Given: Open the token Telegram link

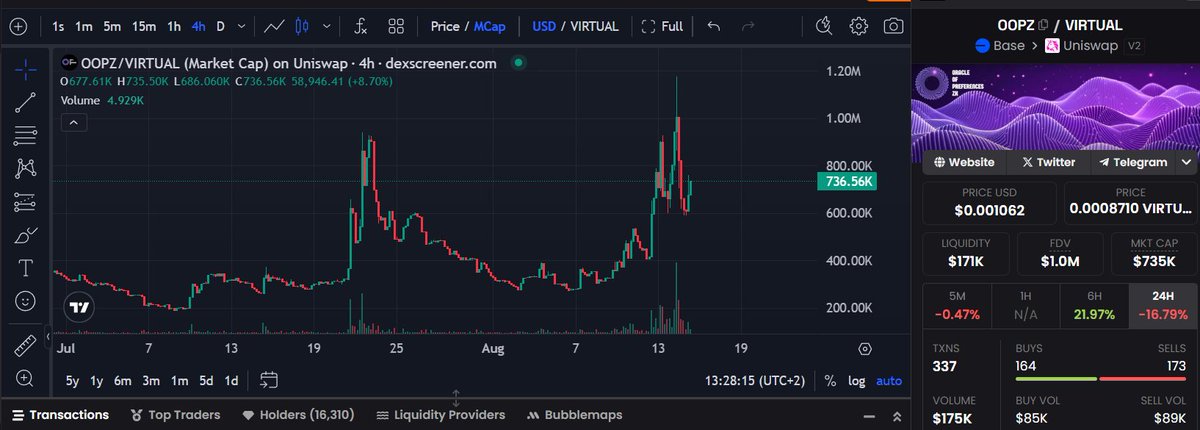Looking at the screenshot, I should pos(1133,162).
